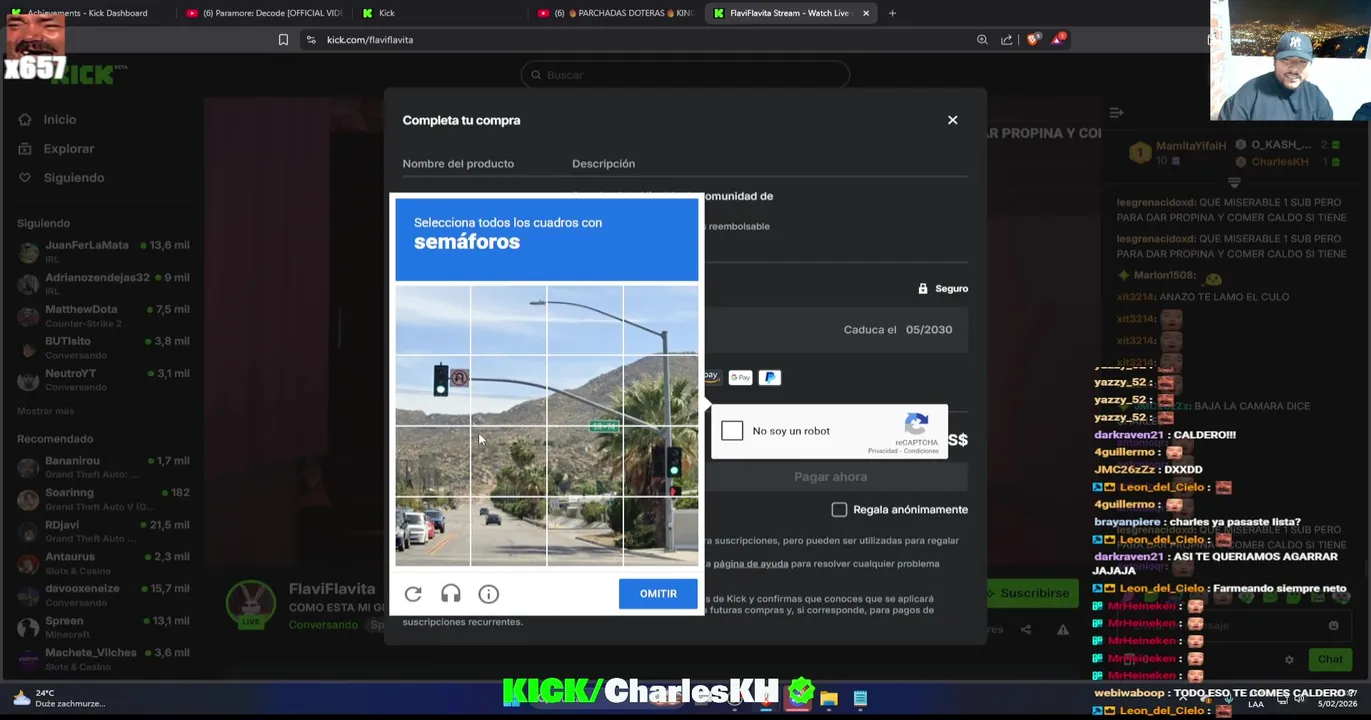Go to Inicio in Kick sidebar
The image size is (1371, 720).
[60, 119]
